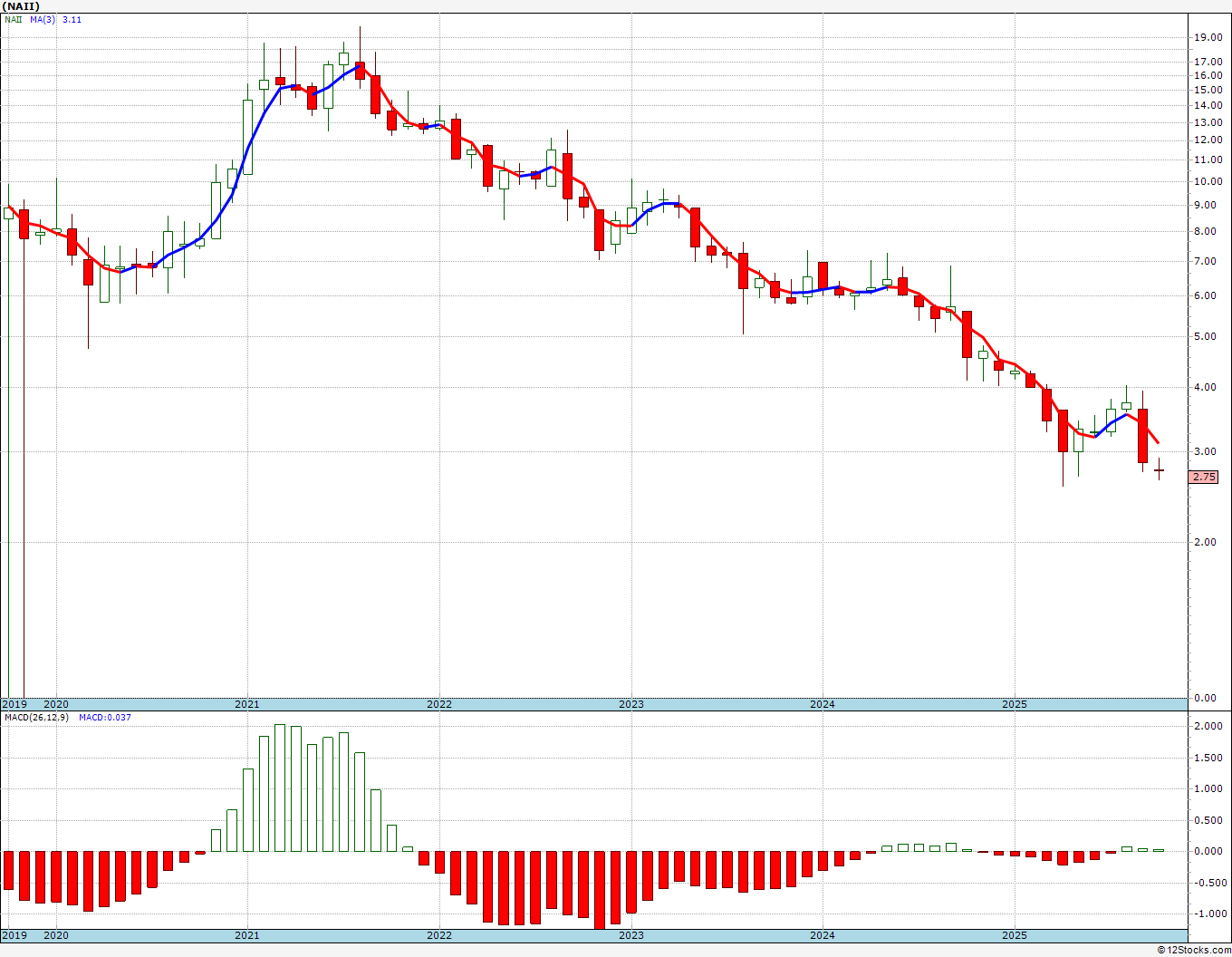Click the 13.00 price axis label

pyautogui.click(x=1208, y=122)
